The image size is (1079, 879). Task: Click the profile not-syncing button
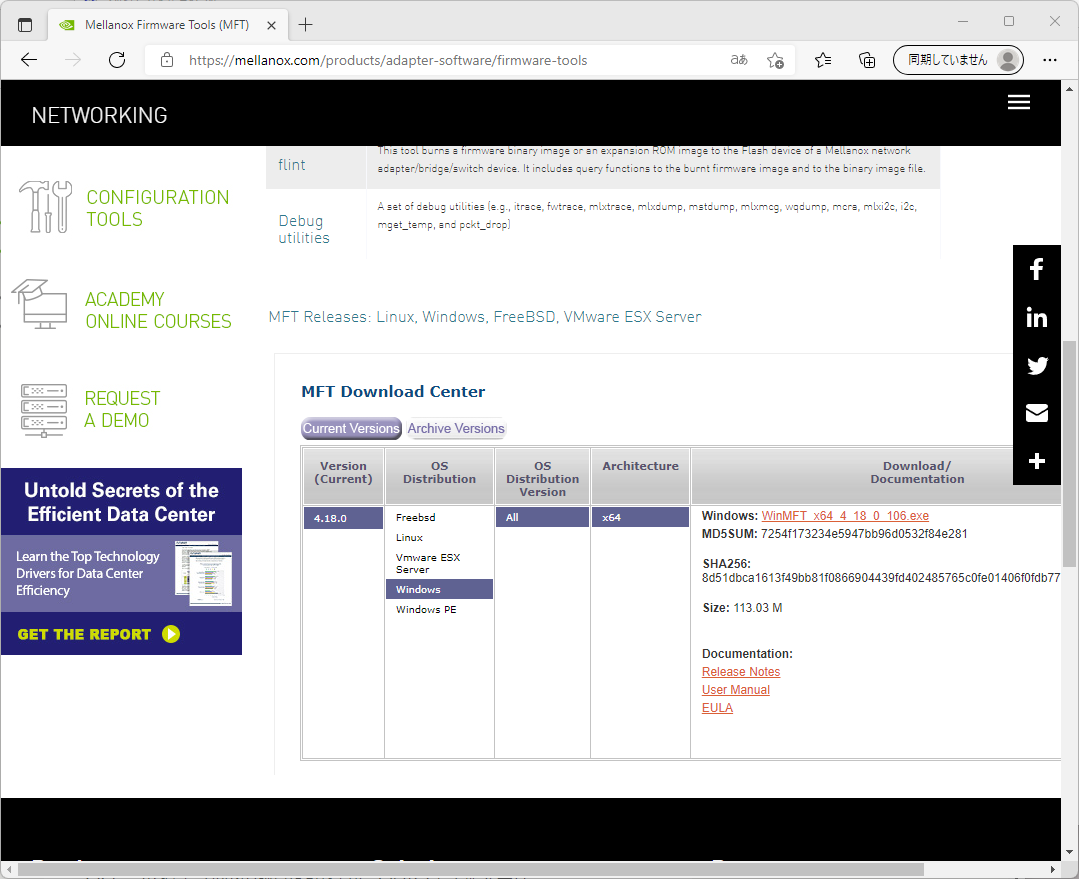click(958, 60)
